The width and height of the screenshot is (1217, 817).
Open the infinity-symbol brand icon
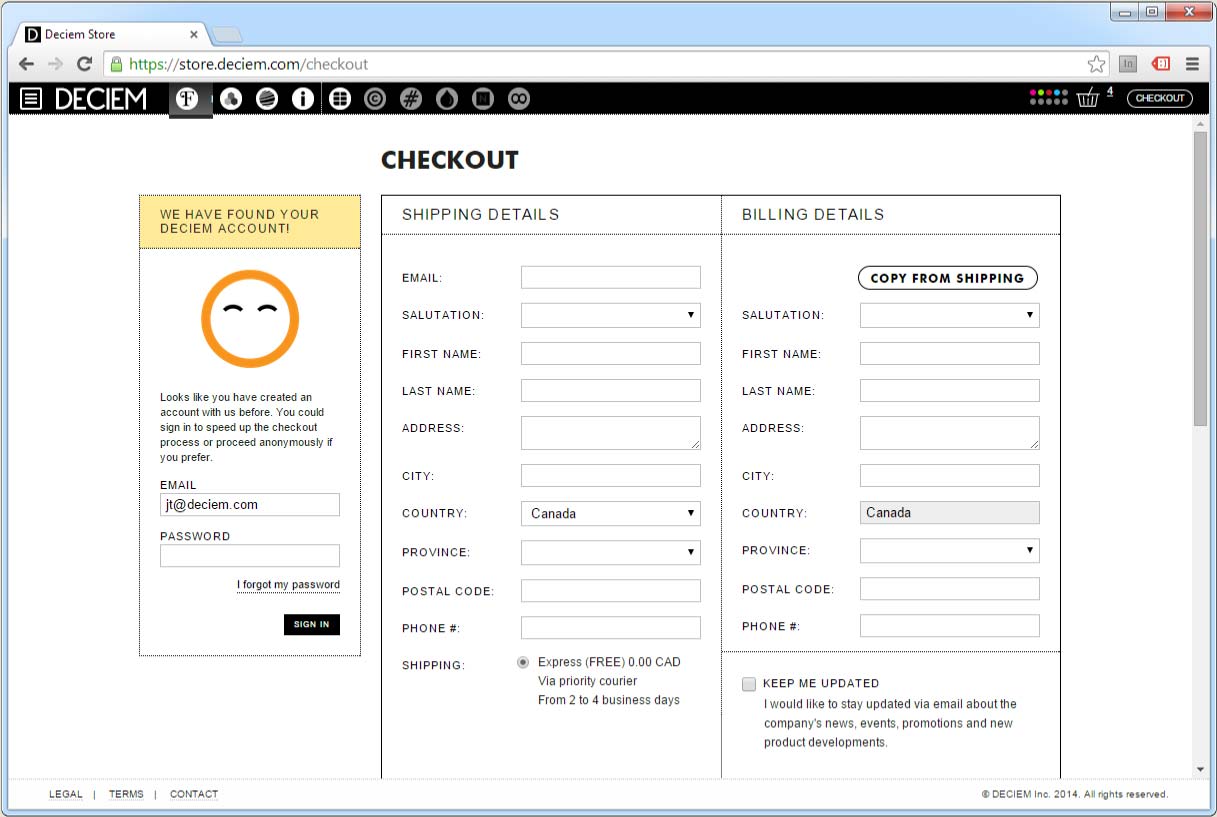pyautogui.click(x=519, y=99)
